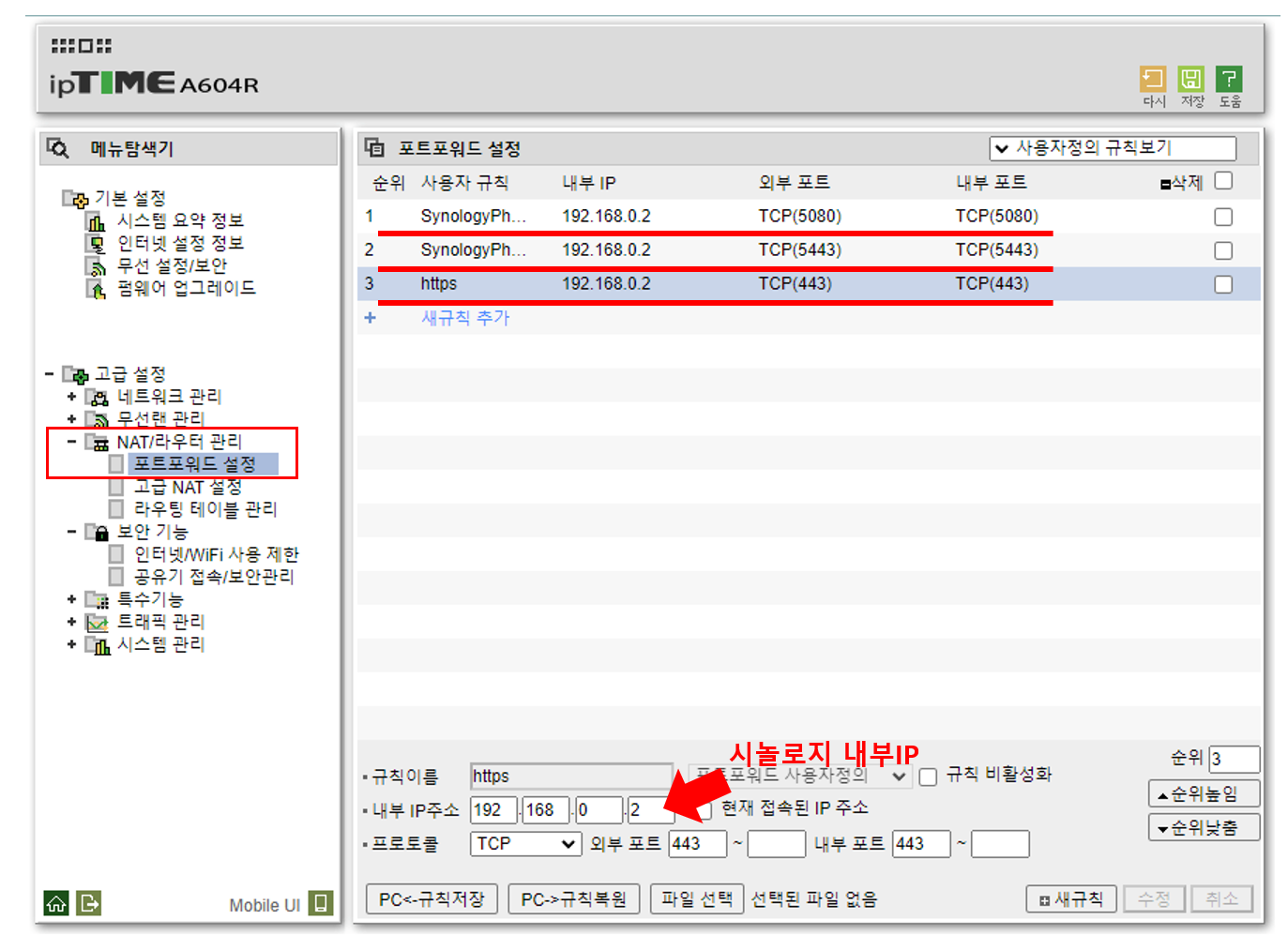Click the 새규칙 추가 link
The width and height of the screenshot is (1288, 950).
465,318
